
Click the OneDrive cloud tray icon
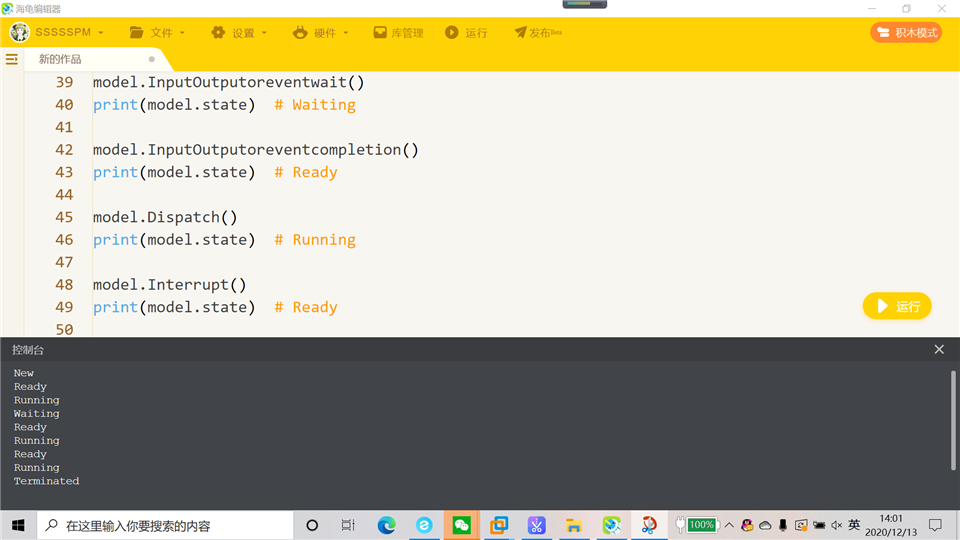[x=765, y=525]
